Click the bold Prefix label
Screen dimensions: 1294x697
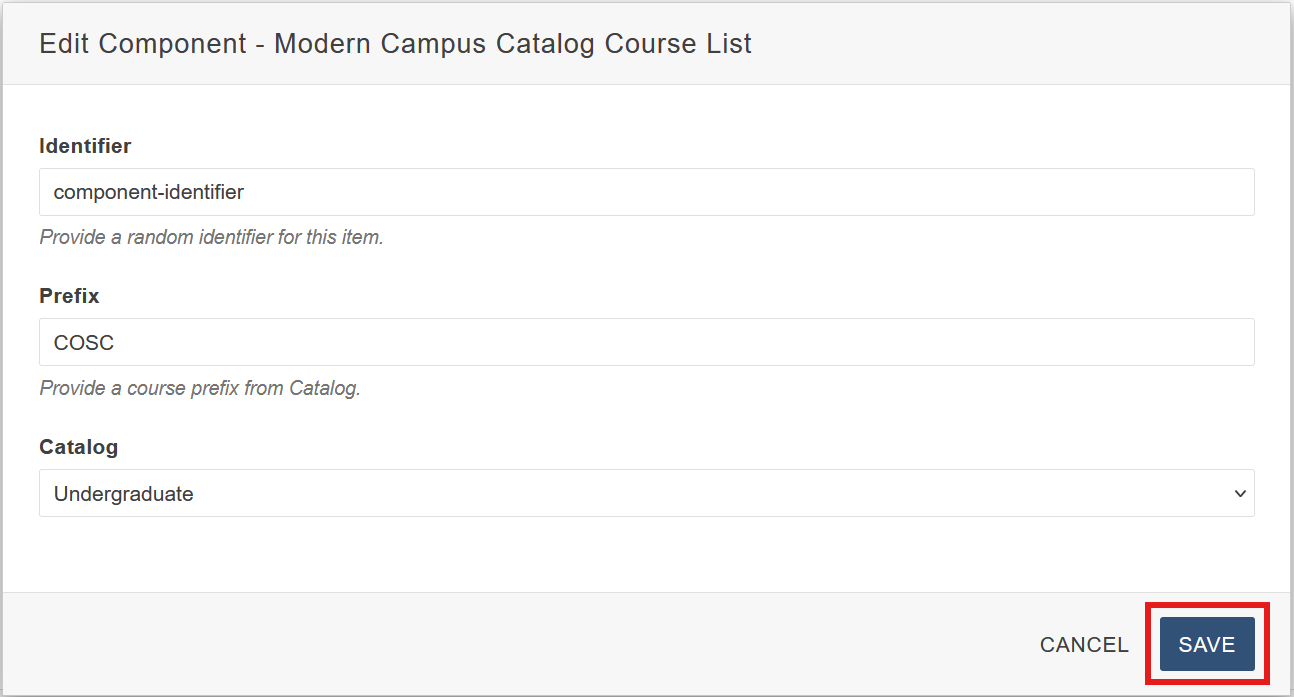point(69,296)
